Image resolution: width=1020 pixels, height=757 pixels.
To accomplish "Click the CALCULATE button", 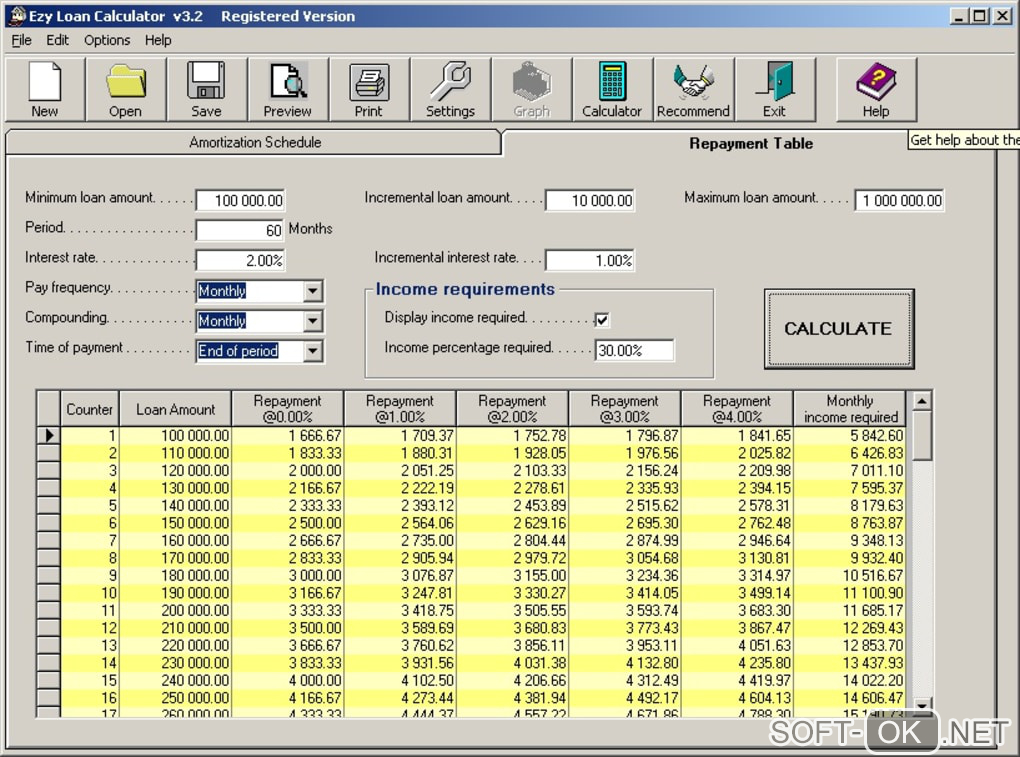I will click(x=839, y=328).
